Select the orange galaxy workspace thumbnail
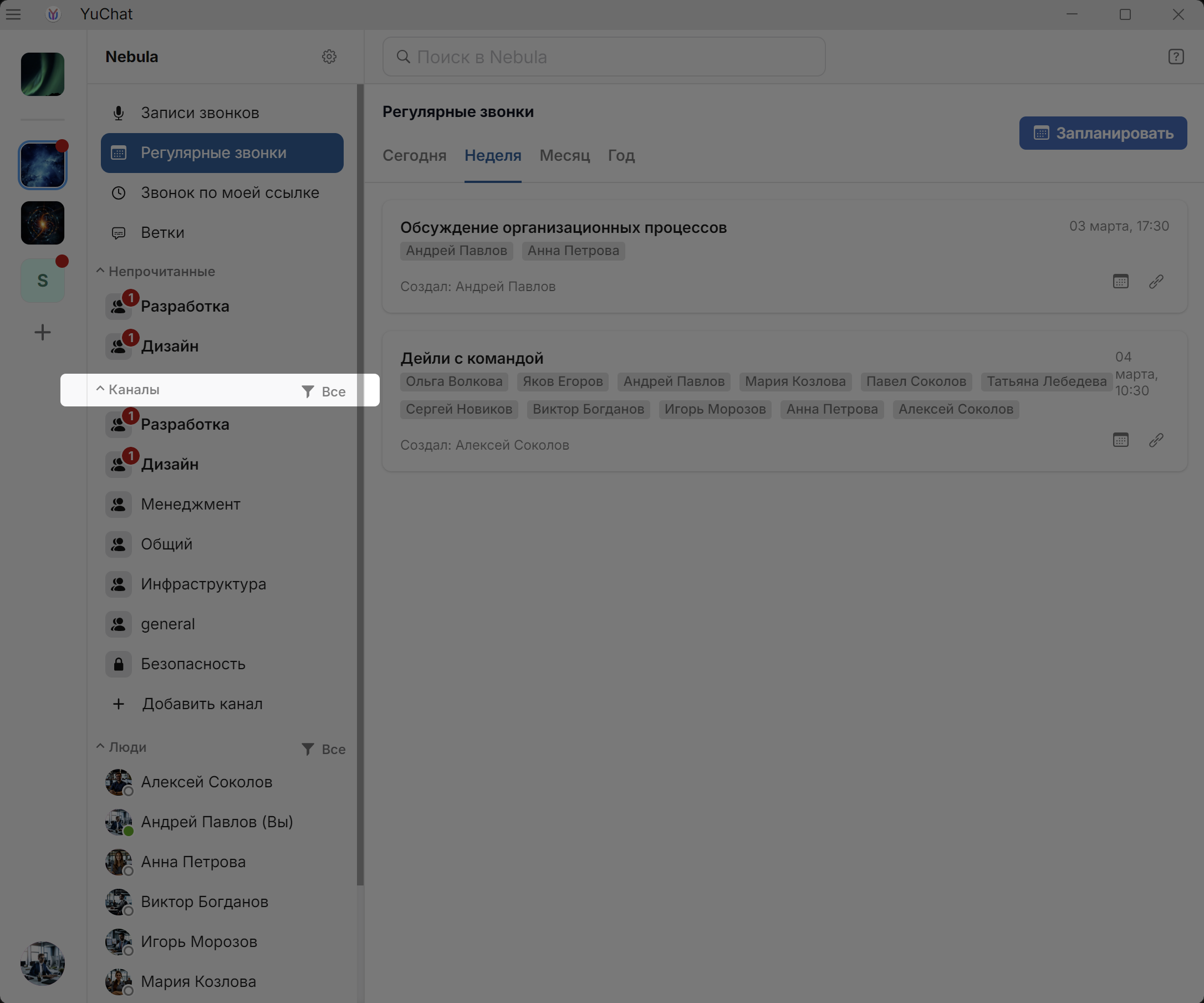Image resolution: width=1204 pixels, height=1003 pixels. pyautogui.click(x=43, y=222)
